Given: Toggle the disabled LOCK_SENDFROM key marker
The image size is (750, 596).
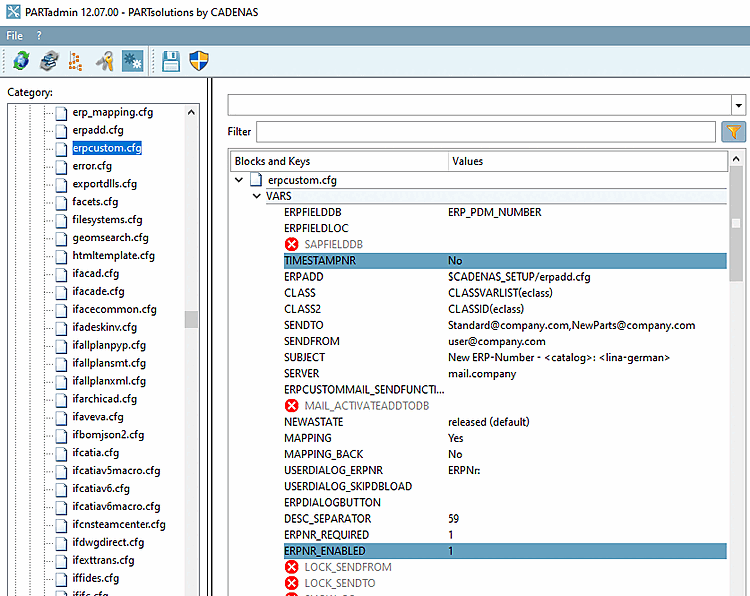Looking at the screenshot, I should pos(292,567).
